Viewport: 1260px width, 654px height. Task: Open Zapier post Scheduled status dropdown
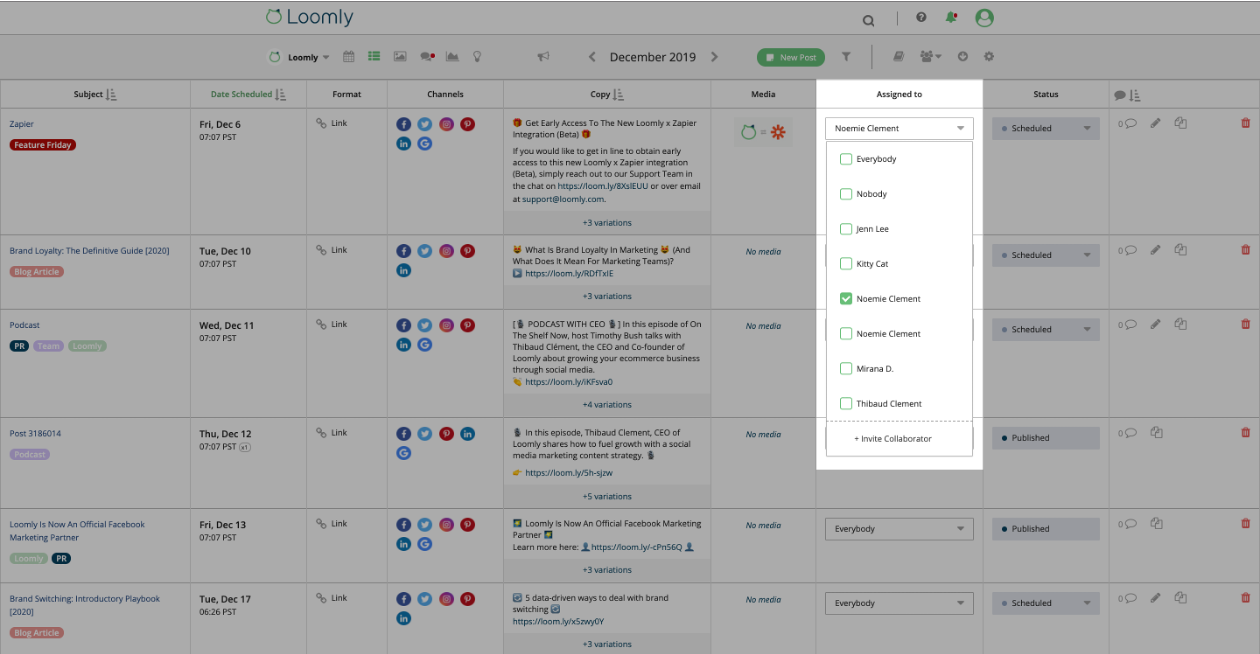tap(1046, 128)
